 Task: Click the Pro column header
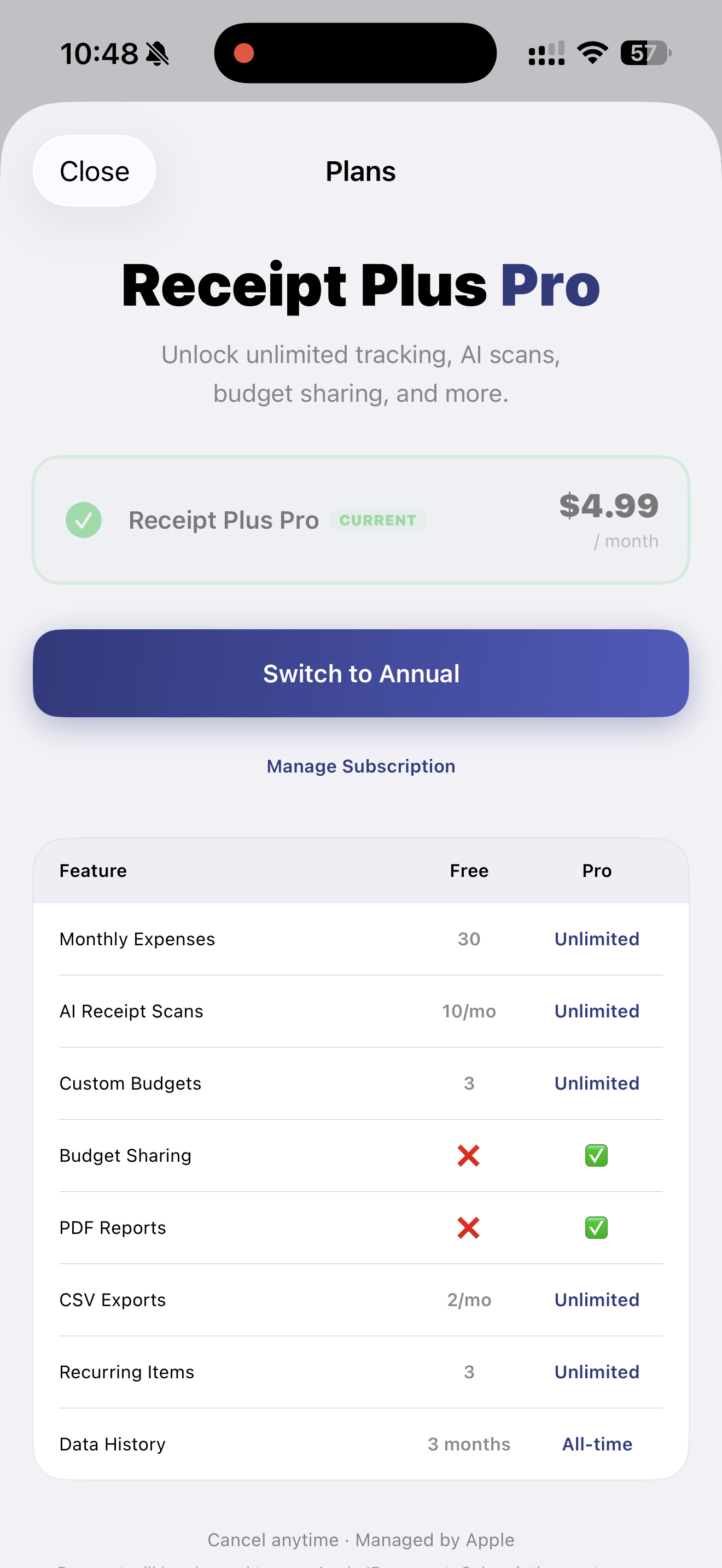pyautogui.click(x=597, y=870)
